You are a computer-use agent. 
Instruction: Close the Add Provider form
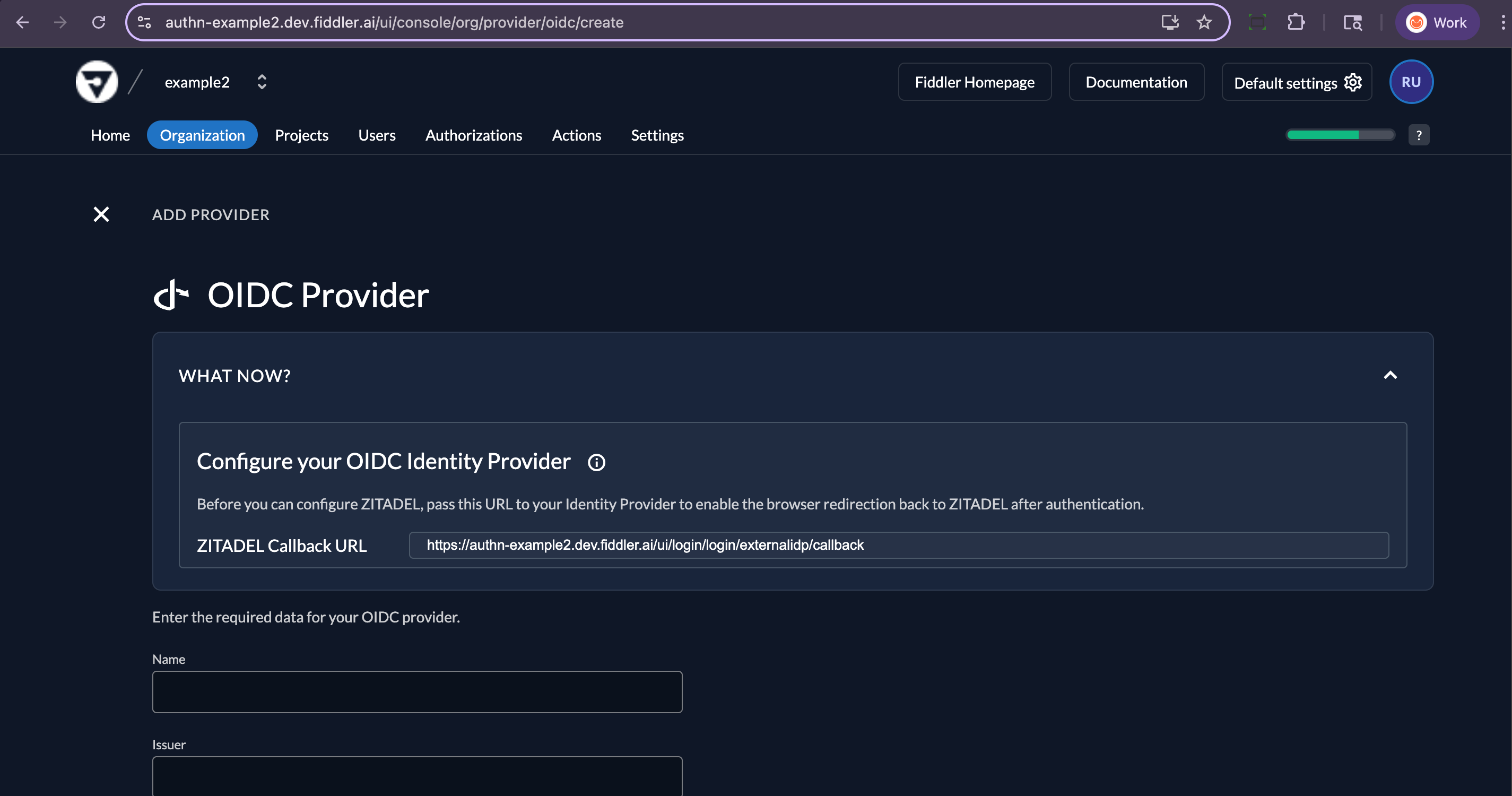pyautogui.click(x=100, y=214)
